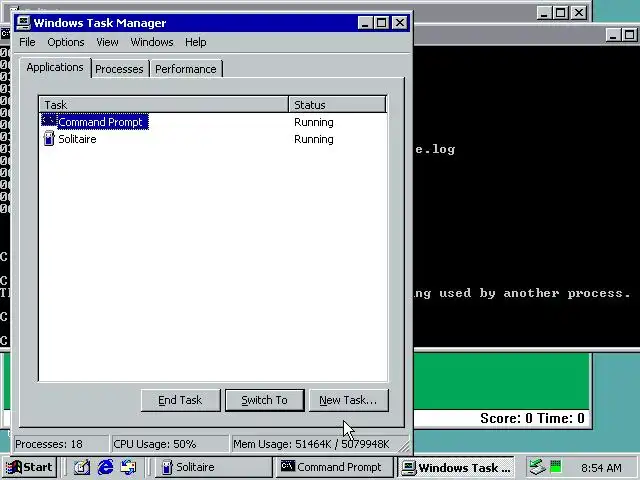
Task: Open the Windows menu
Action: point(152,42)
